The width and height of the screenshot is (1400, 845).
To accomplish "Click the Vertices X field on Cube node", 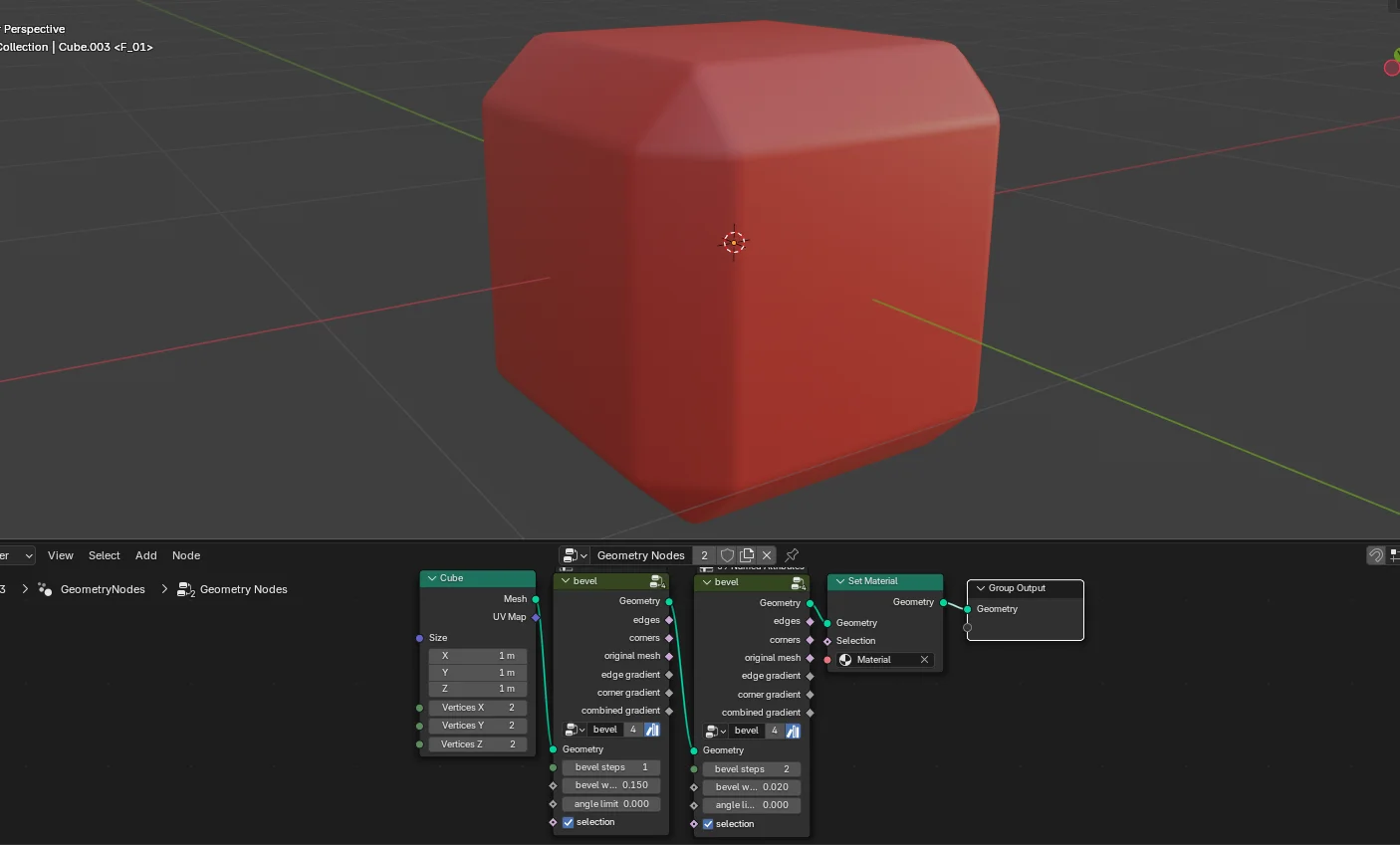I will [x=478, y=707].
